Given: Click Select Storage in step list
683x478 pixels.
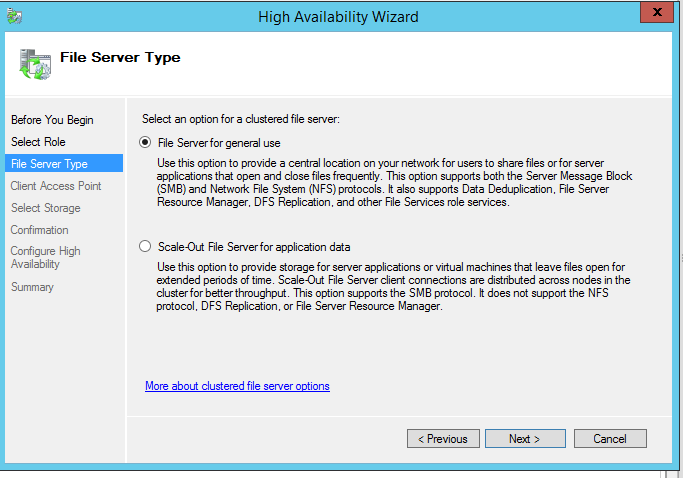Looking at the screenshot, I should pyautogui.click(x=46, y=208).
